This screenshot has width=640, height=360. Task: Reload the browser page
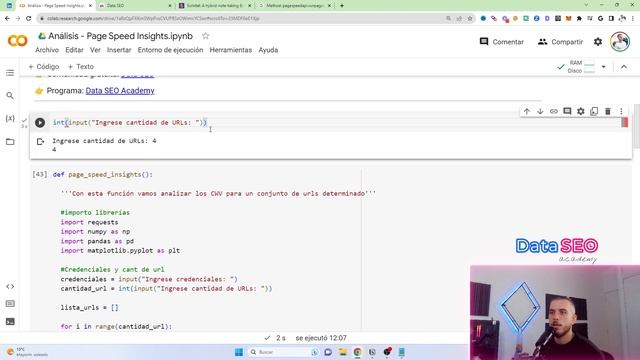[29, 18]
